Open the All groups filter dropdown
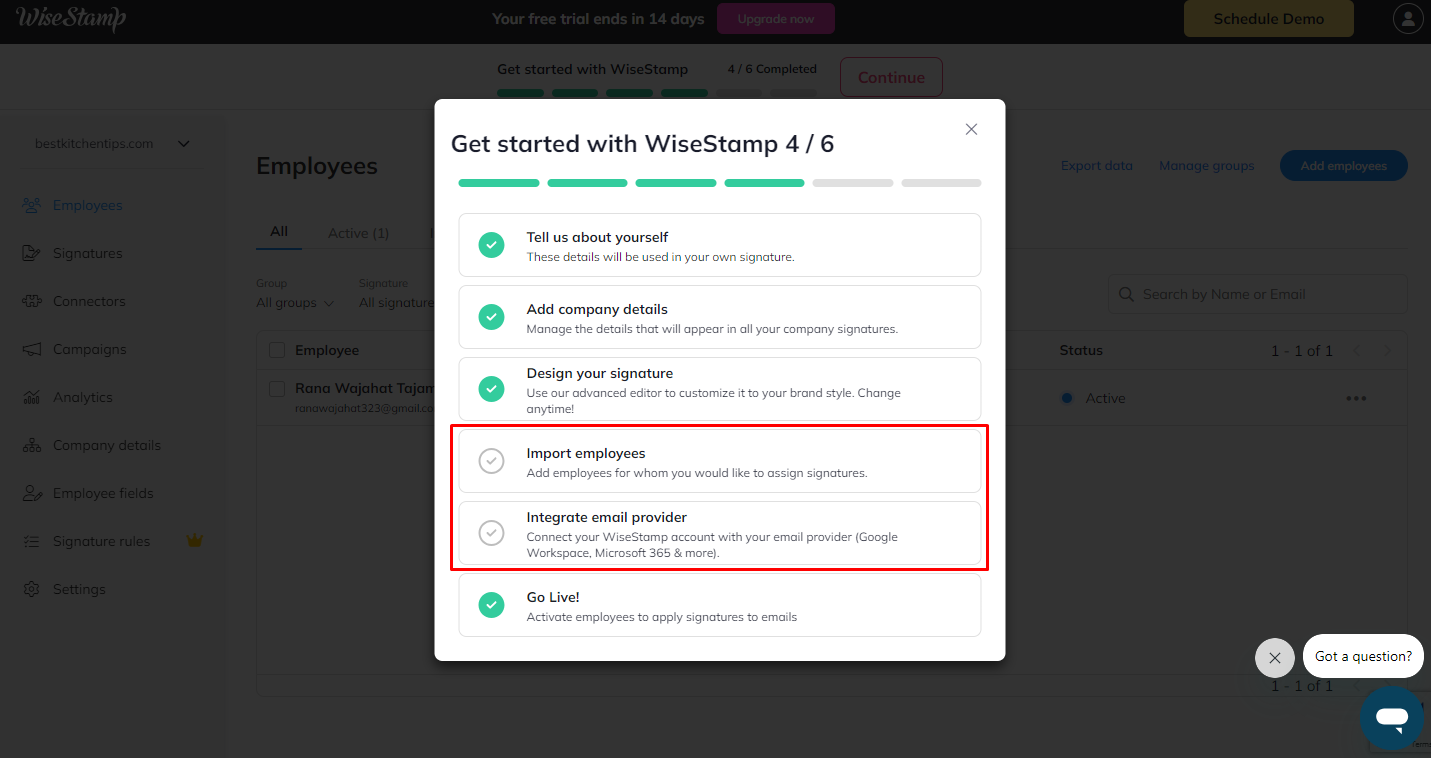This screenshot has height=758, width=1431. (295, 302)
